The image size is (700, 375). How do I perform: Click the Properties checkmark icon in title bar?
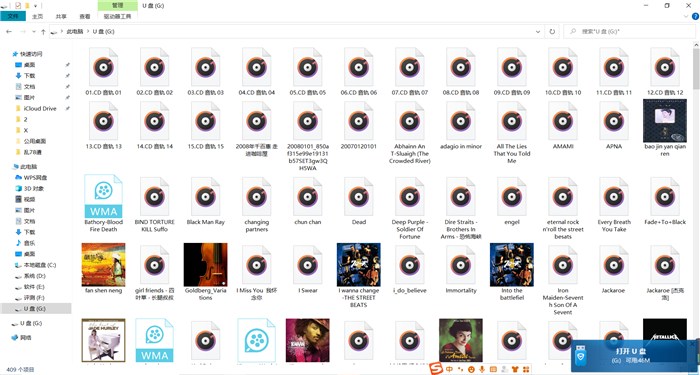[x=18, y=6]
